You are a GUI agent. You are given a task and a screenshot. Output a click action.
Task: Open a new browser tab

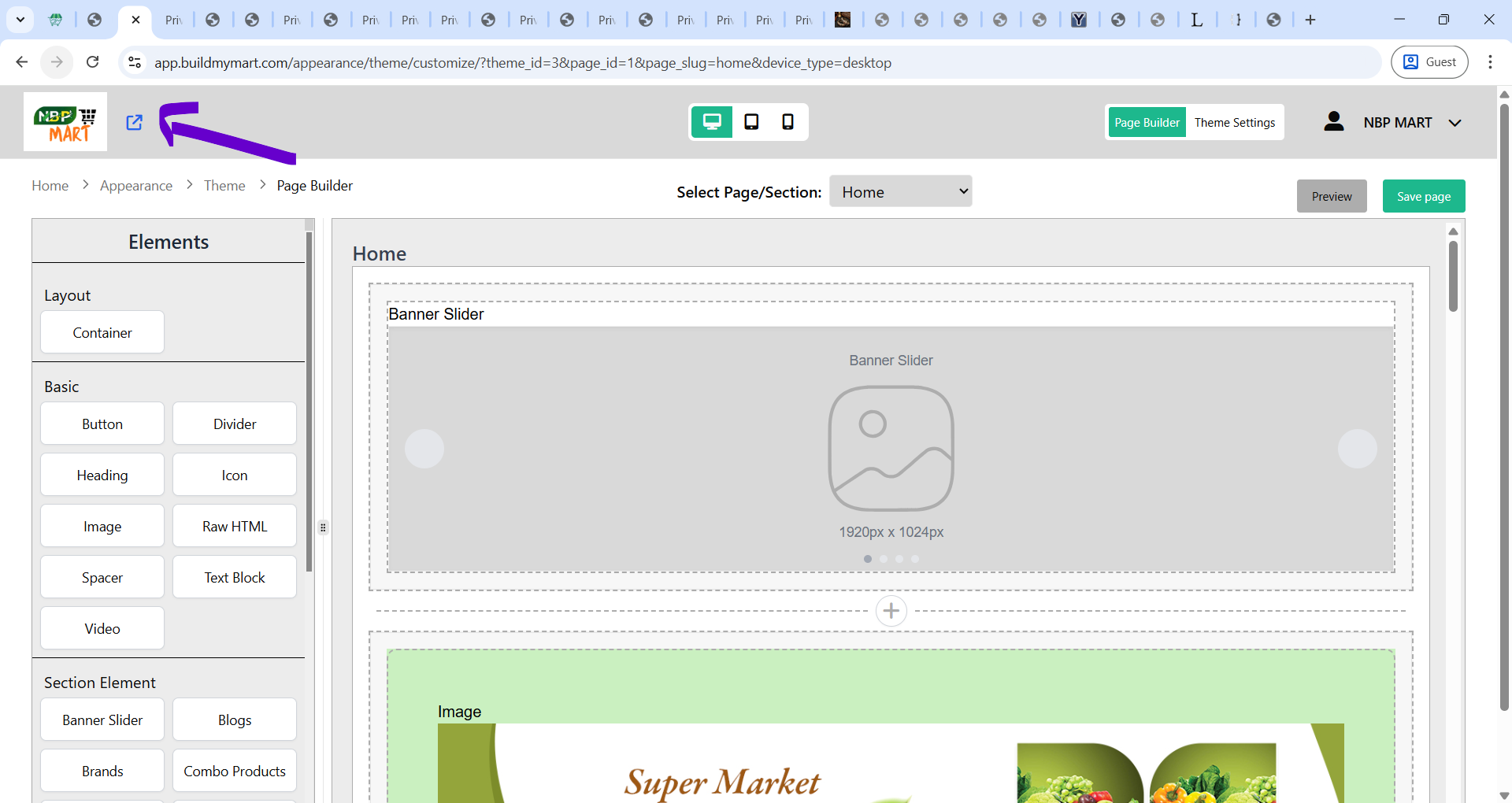point(1310,20)
